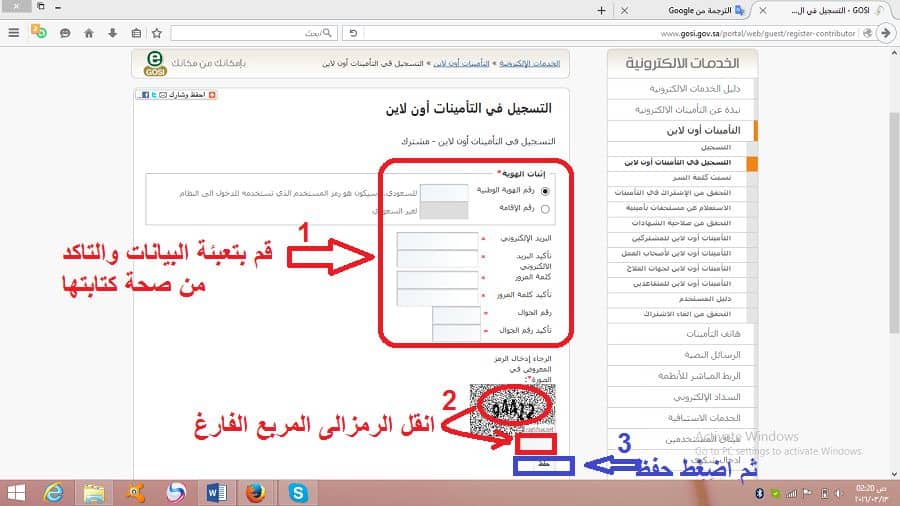Click the Bluetooth tray icon

759,493
